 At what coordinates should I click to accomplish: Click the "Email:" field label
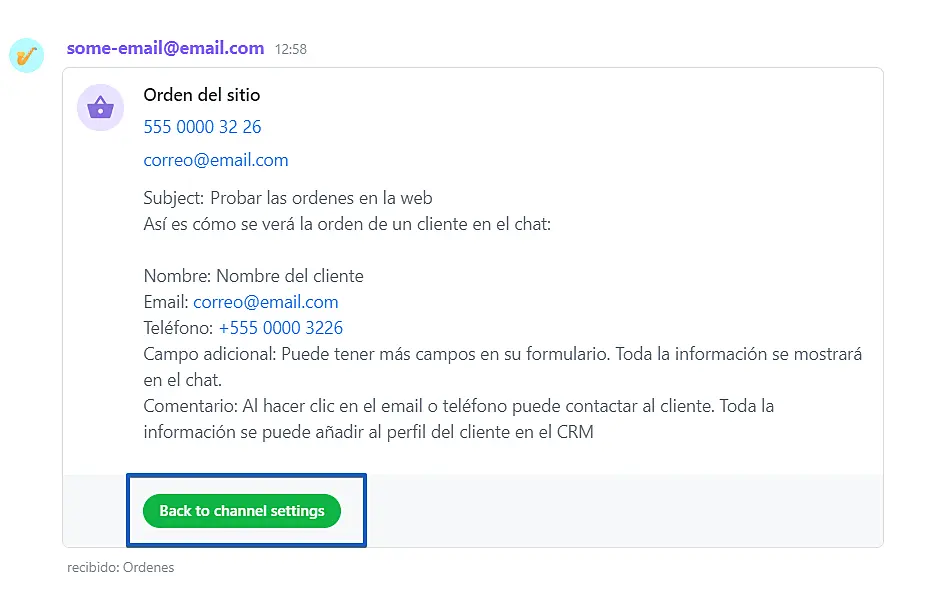[166, 302]
